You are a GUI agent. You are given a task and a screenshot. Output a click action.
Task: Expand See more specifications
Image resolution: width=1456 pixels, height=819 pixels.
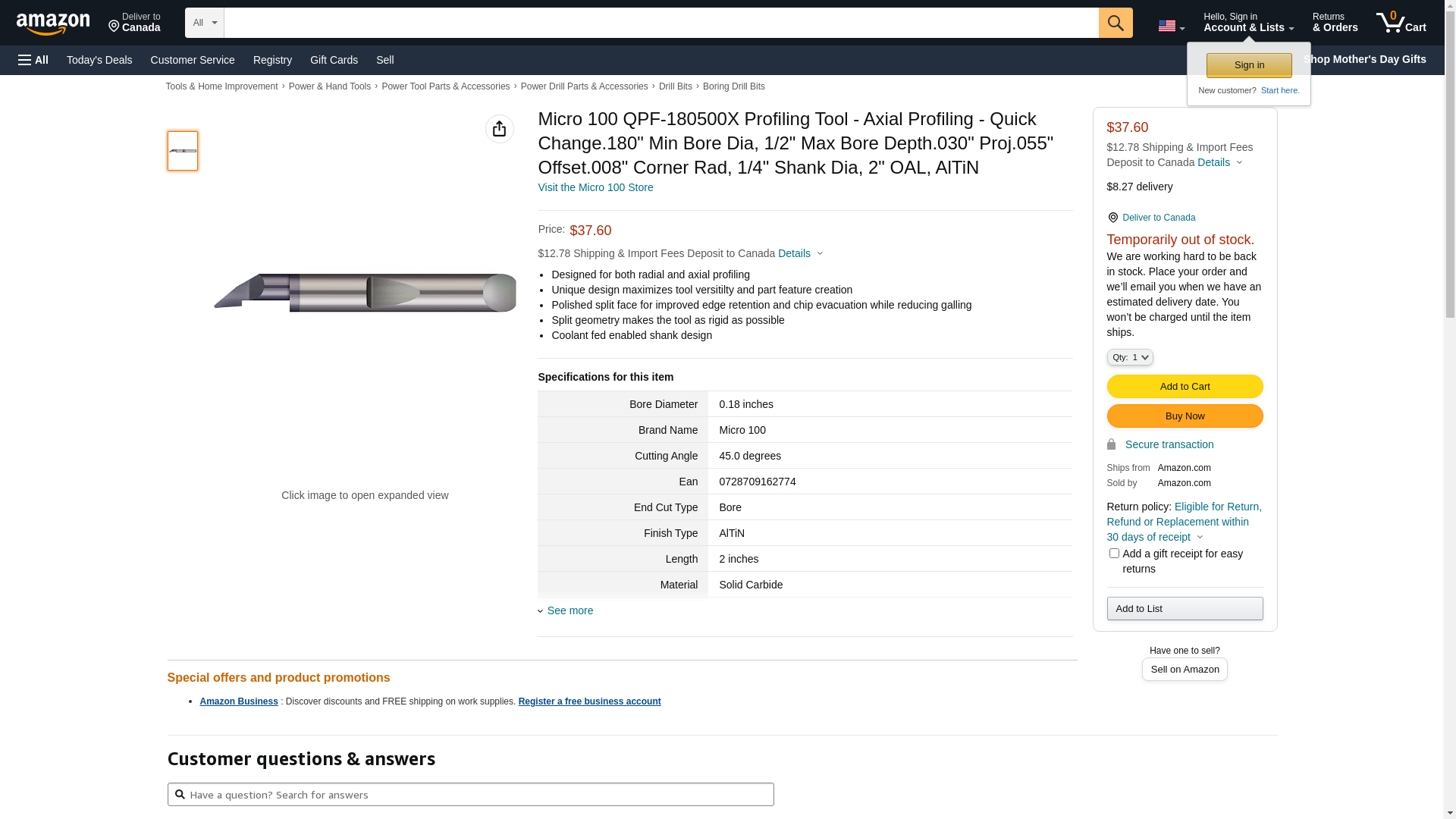pos(570,610)
